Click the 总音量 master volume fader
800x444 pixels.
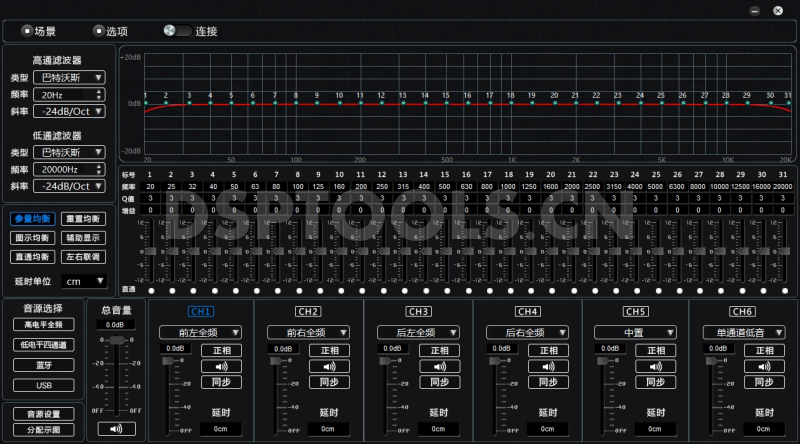pos(117,340)
